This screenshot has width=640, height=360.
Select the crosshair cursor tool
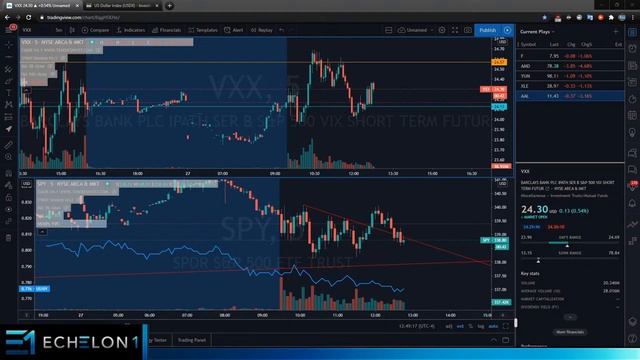coord(9,44)
